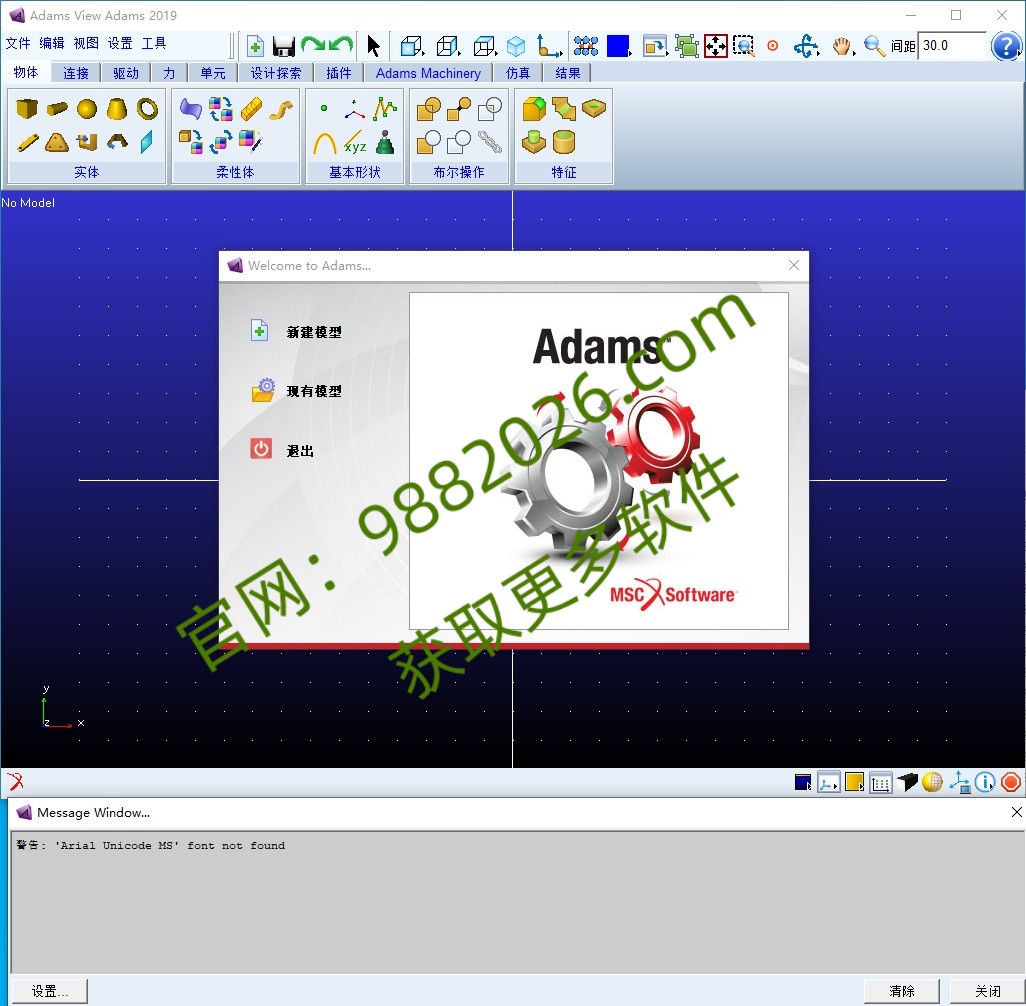Select the fillet feature tool
Screen dimensions: 1026x1006
click(x=533, y=109)
